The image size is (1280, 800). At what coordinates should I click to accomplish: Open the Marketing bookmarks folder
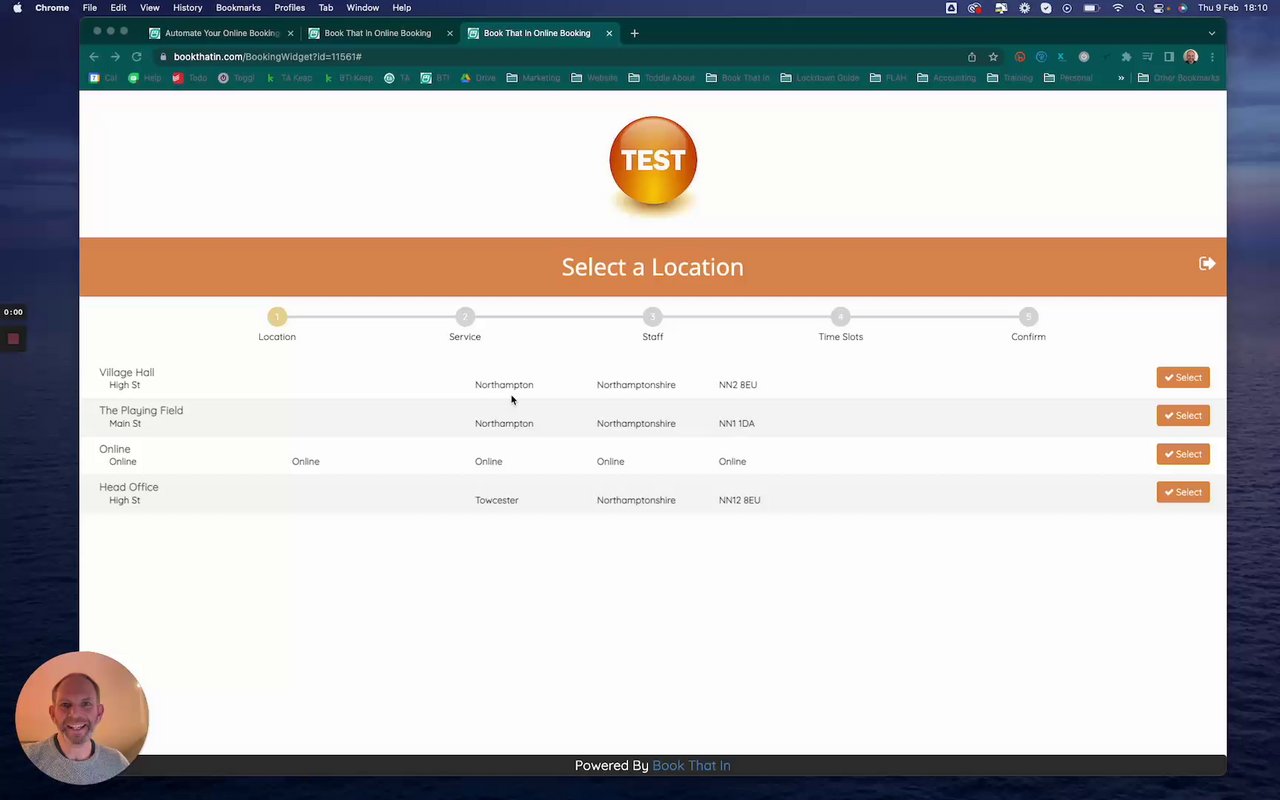tap(533, 78)
